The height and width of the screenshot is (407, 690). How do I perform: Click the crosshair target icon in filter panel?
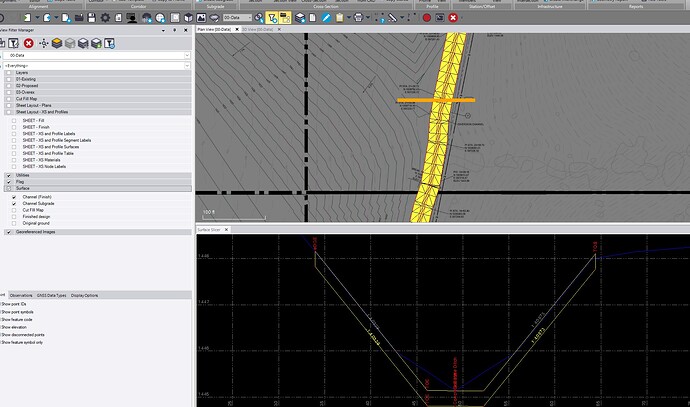[44, 43]
